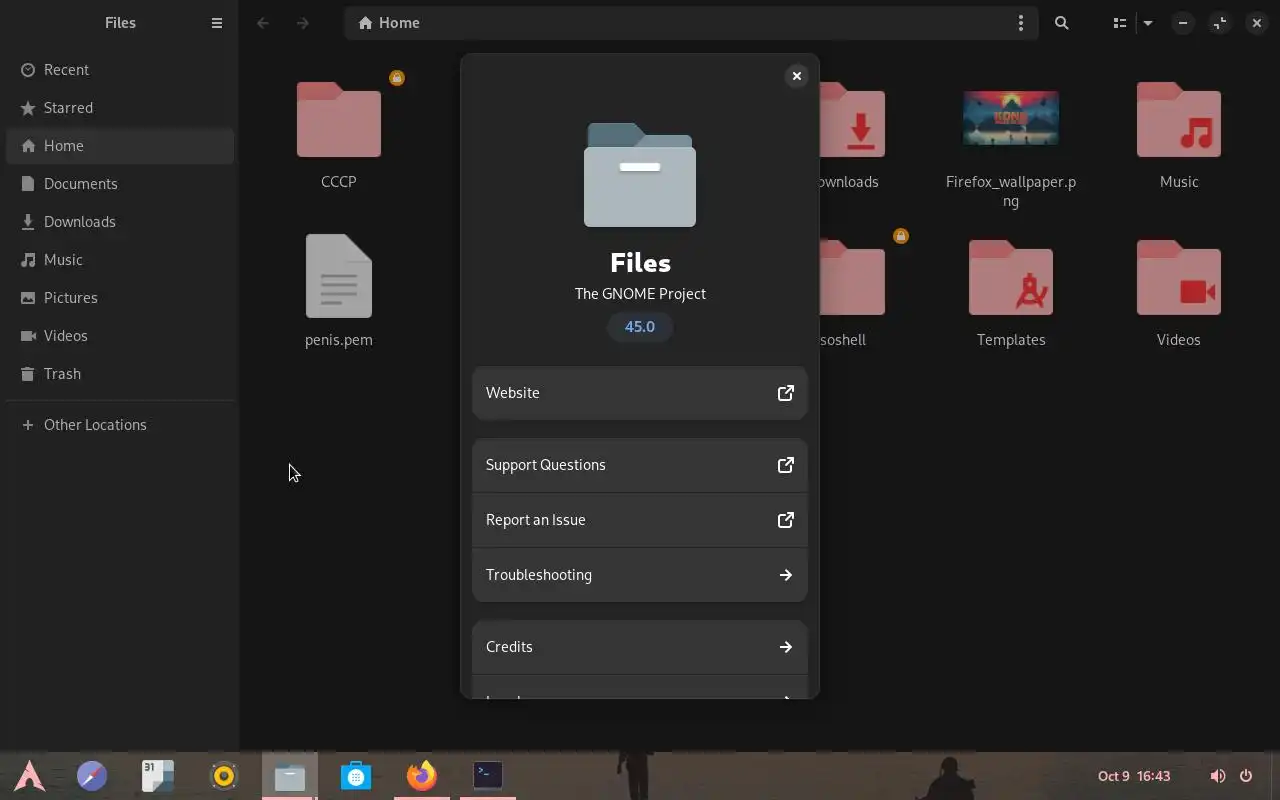Click the forward navigation arrow

pos(303,23)
